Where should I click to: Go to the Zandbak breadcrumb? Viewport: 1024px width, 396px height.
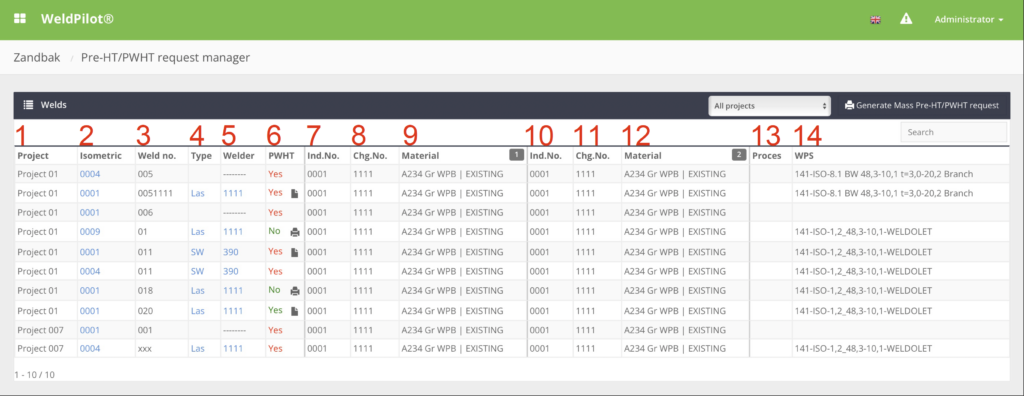tap(37, 58)
